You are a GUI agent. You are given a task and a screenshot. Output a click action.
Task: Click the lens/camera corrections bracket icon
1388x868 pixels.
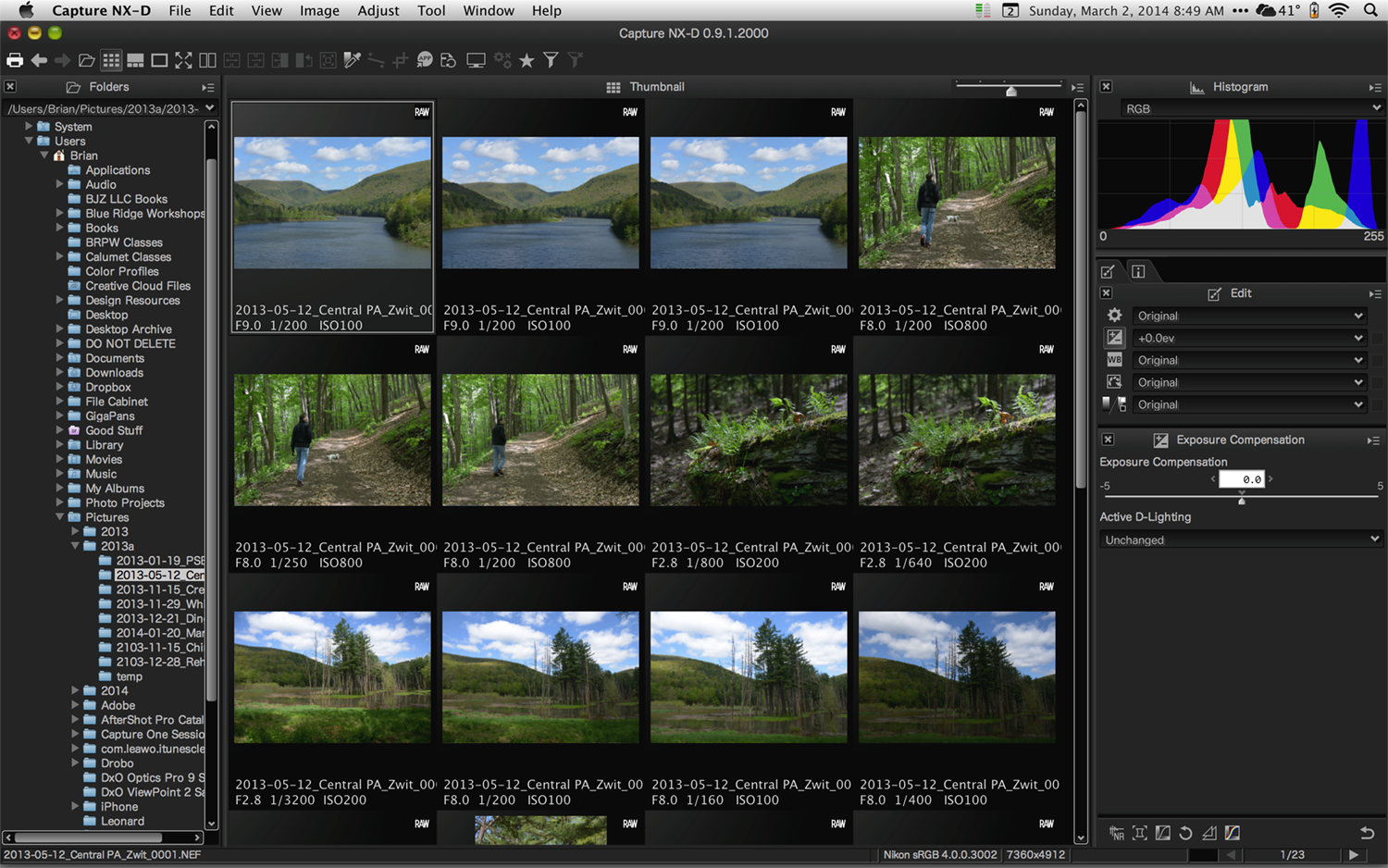pos(1140,833)
